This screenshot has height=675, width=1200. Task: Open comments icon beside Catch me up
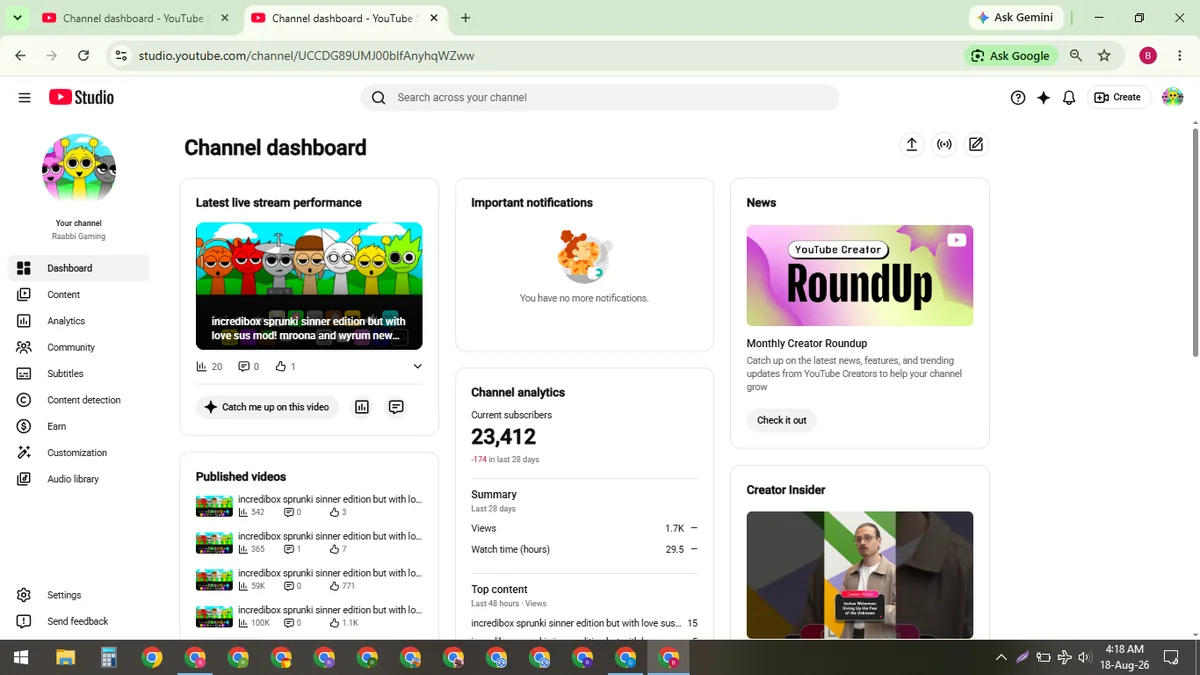pos(396,407)
